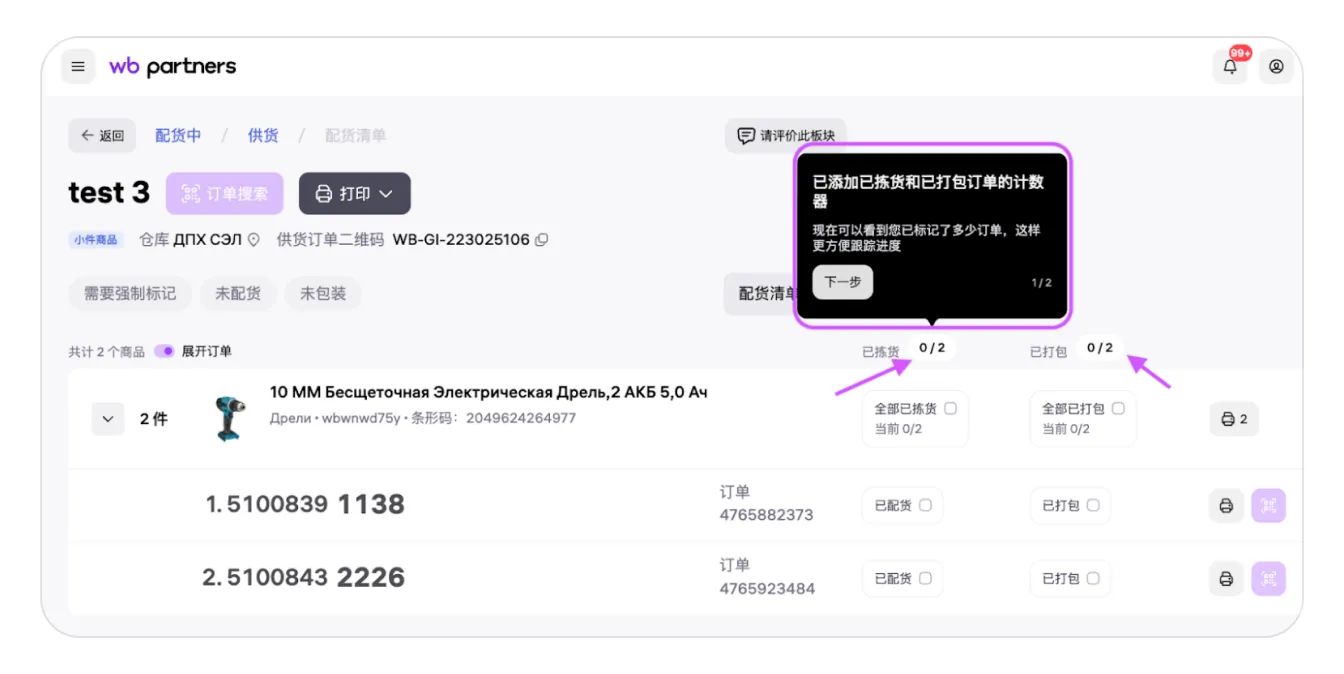Go to 配货中 breadcrumb
This screenshot has height=674, width=1344.
pos(178,136)
